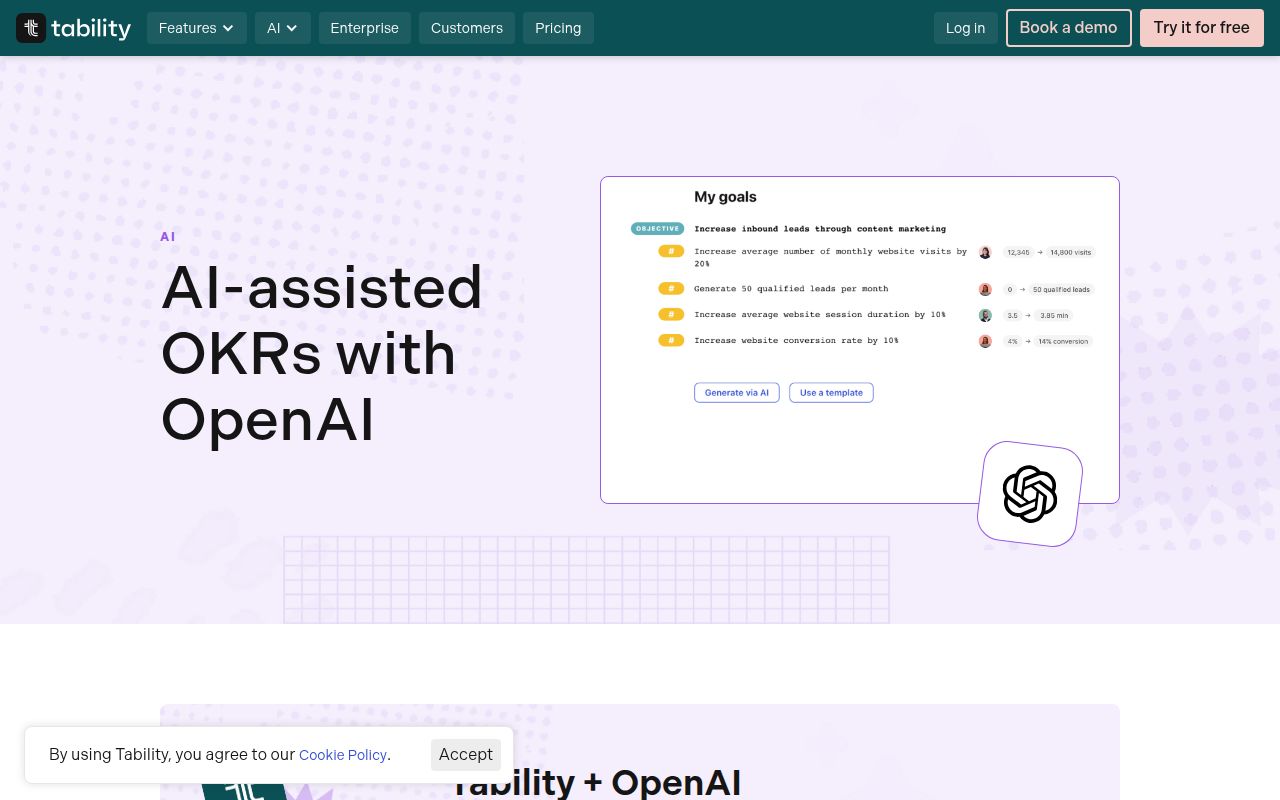This screenshot has height=800, width=1280.
Task: Click the "0 → 50 qualified leads" value chip
Action: click(x=1048, y=289)
